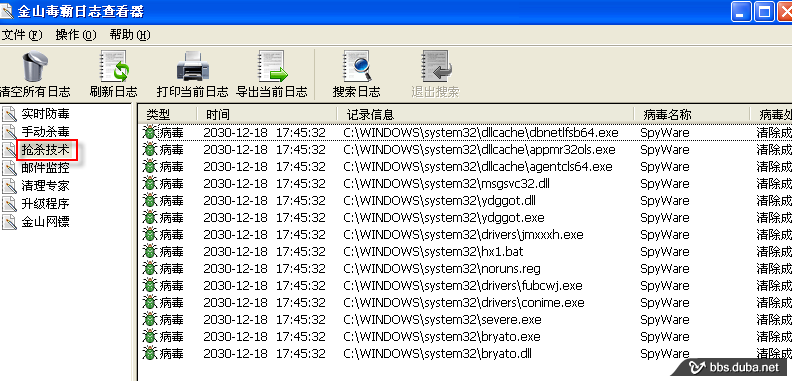Click the document icon beside 清理专家
Image resolution: width=792 pixels, height=381 pixels.
click(10, 186)
